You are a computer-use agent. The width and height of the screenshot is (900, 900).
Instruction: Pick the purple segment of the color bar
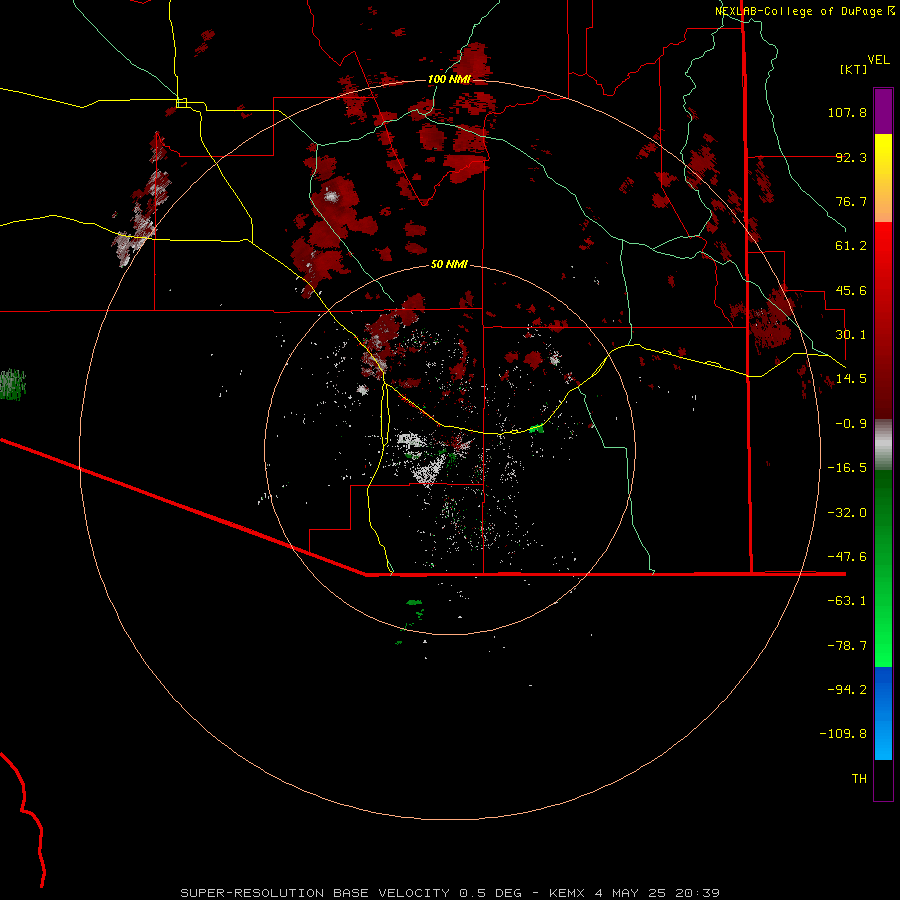pos(883,111)
